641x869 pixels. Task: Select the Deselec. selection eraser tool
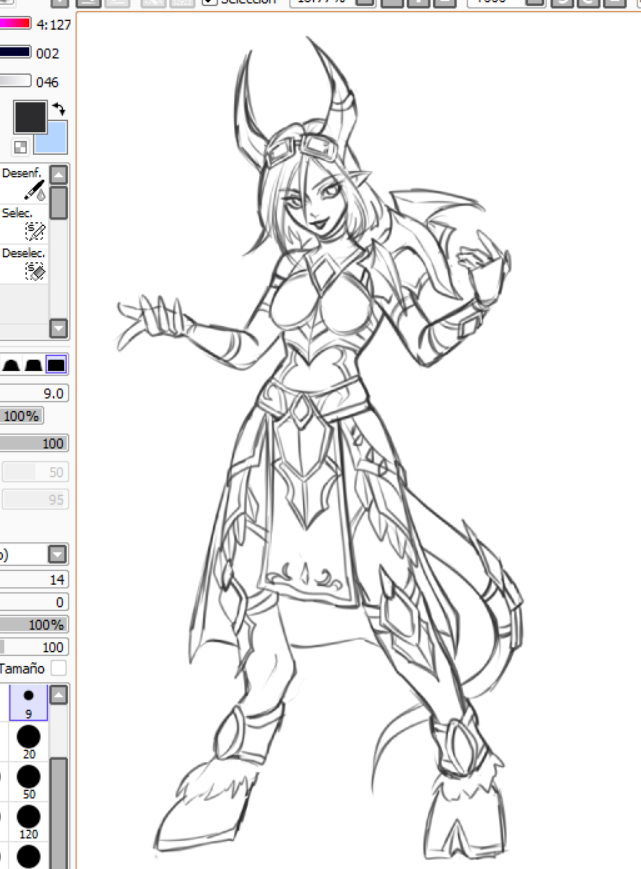(x=24, y=264)
